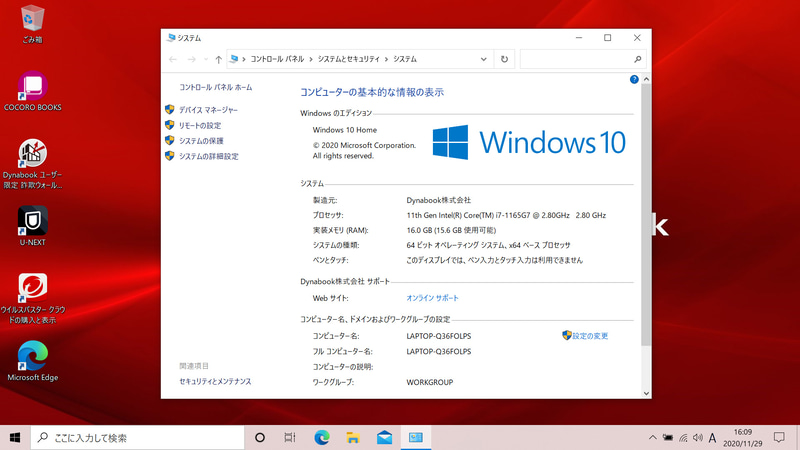
Task: Open Cortana circle icon on taskbar
Action: coord(260,438)
